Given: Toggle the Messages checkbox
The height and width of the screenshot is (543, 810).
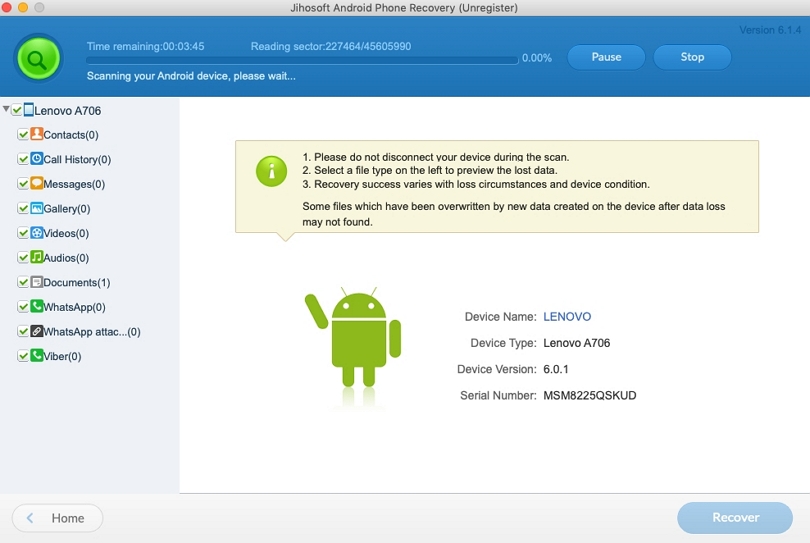Looking at the screenshot, I should pyautogui.click(x=23, y=183).
